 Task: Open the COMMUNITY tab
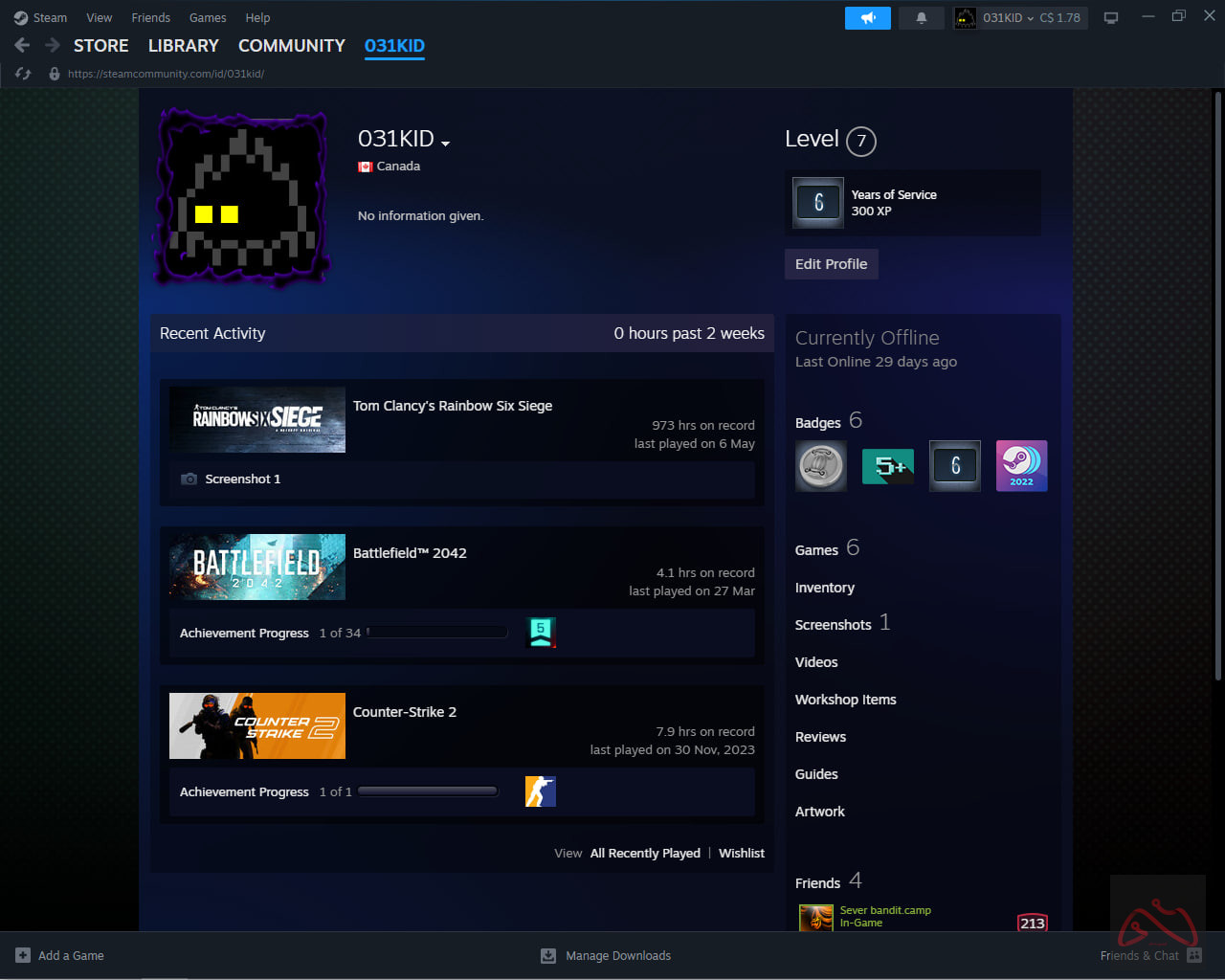291,46
